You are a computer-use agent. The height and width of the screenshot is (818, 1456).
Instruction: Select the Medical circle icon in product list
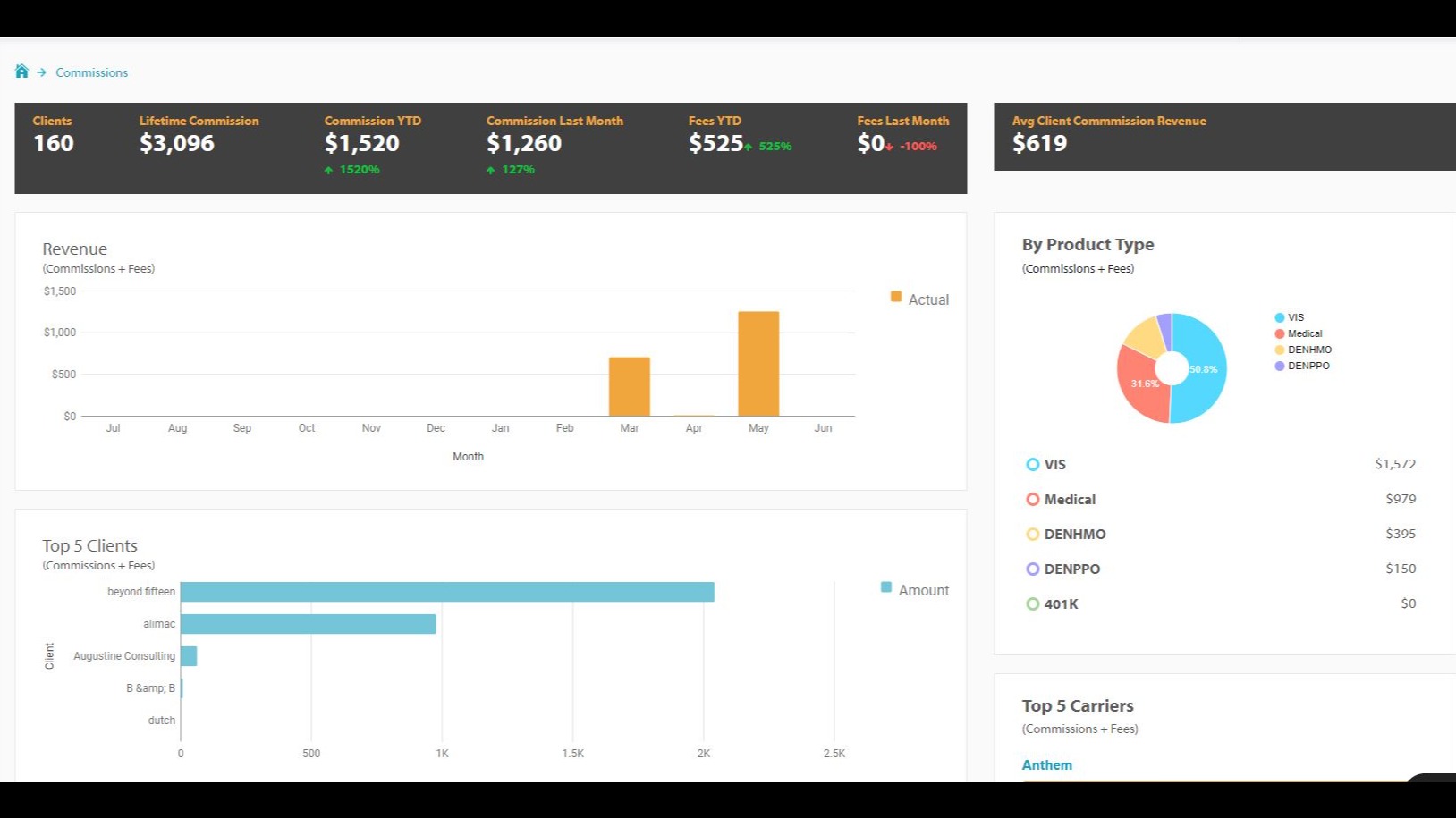pyautogui.click(x=1033, y=499)
